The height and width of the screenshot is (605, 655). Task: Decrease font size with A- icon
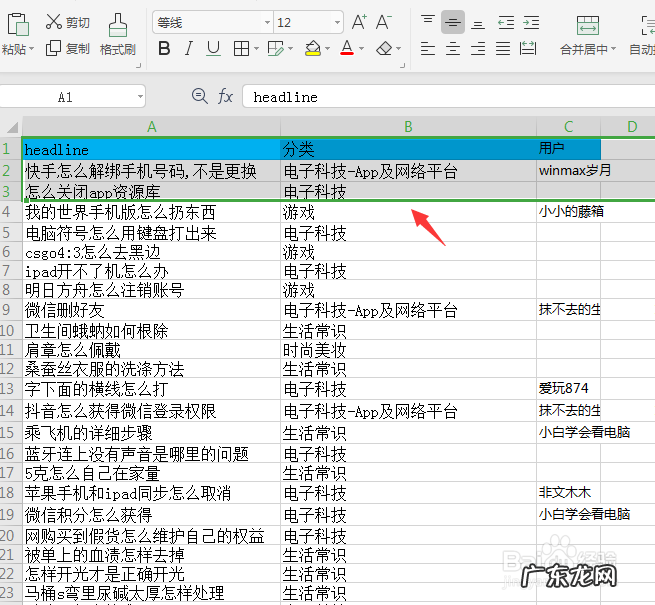point(383,22)
